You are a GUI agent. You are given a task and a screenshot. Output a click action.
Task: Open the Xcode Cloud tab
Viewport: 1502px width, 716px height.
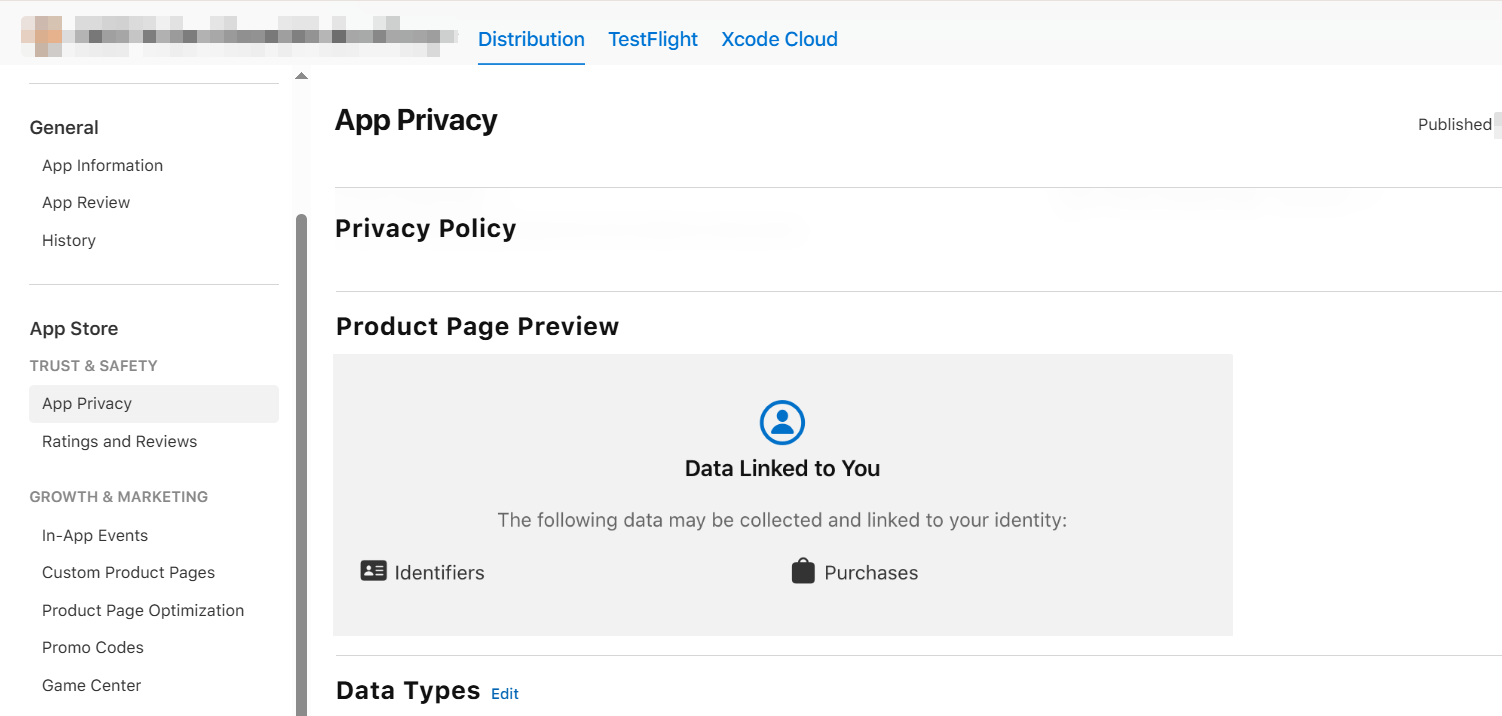click(x=779, y=39)
